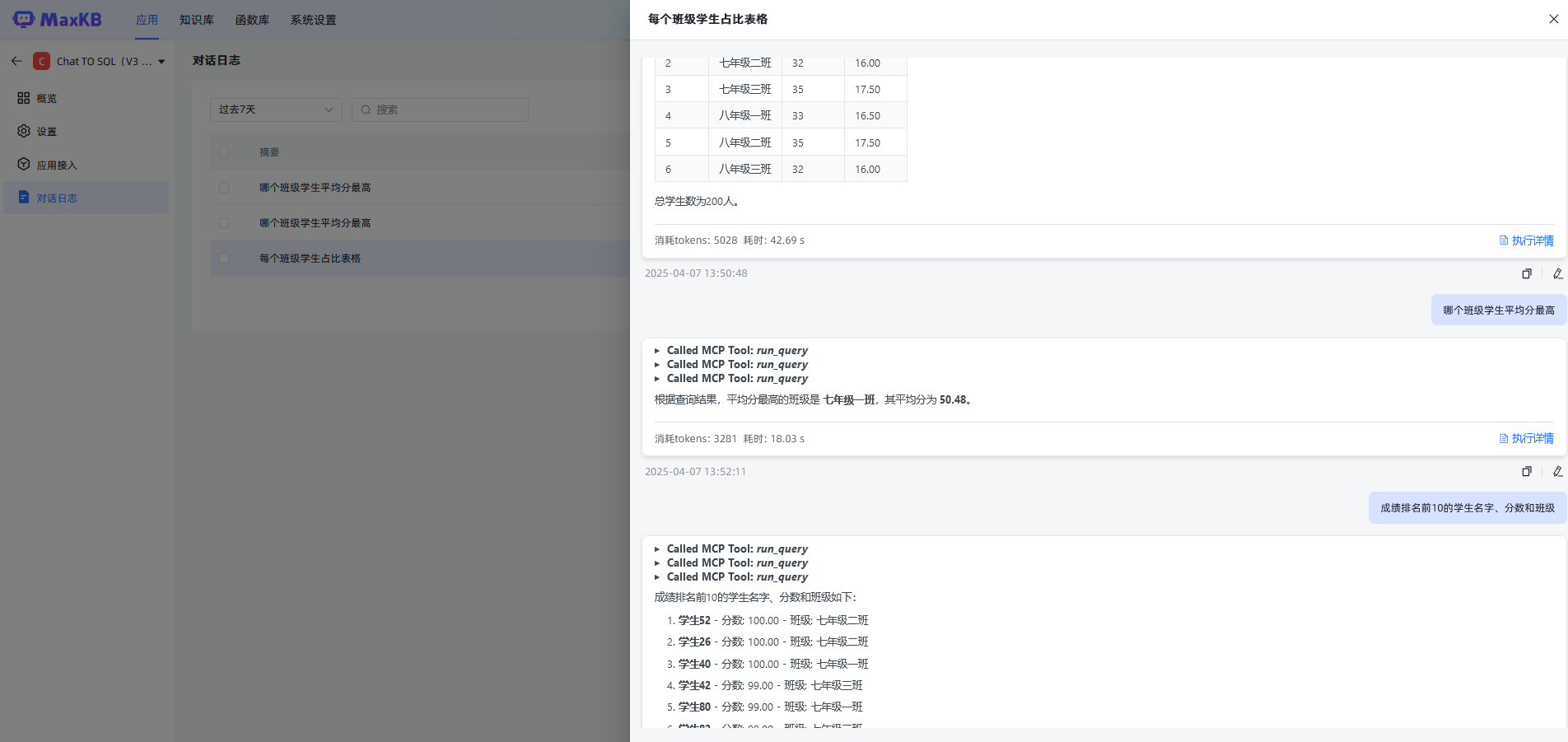Viewport: 1568px width, 742px height.
Task: Open the 过去7天 time range dropdown
Action: click(x=276, y=110)
